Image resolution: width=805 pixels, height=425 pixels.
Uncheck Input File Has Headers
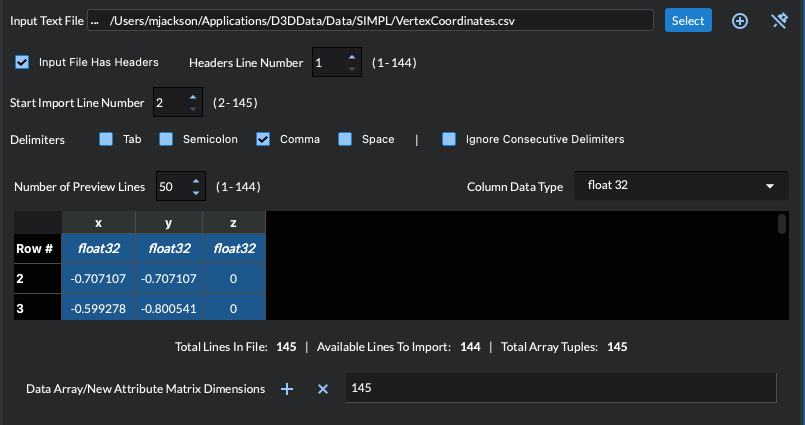point(22,62)
